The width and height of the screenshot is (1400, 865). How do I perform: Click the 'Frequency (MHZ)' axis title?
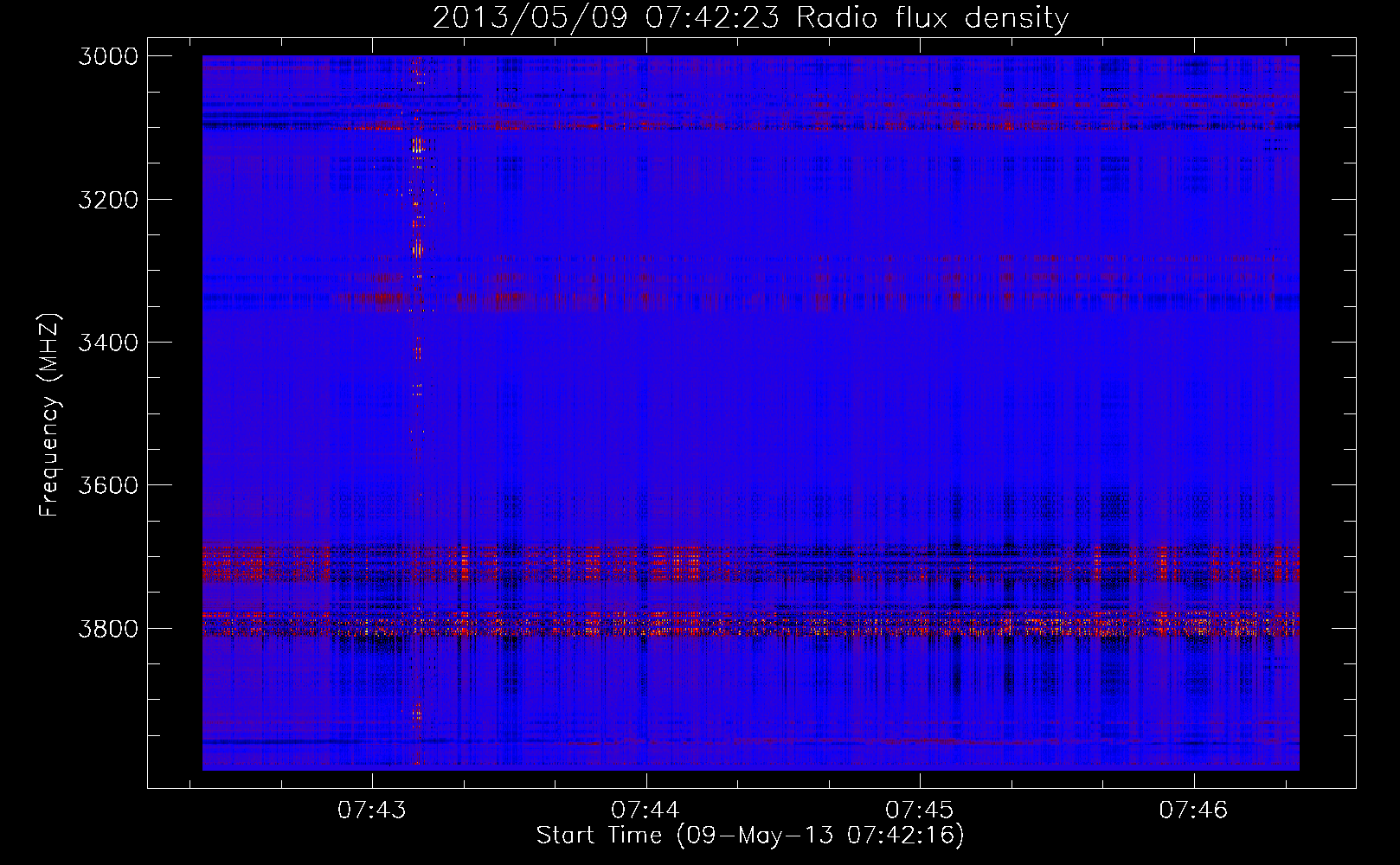tap(50, 415)
